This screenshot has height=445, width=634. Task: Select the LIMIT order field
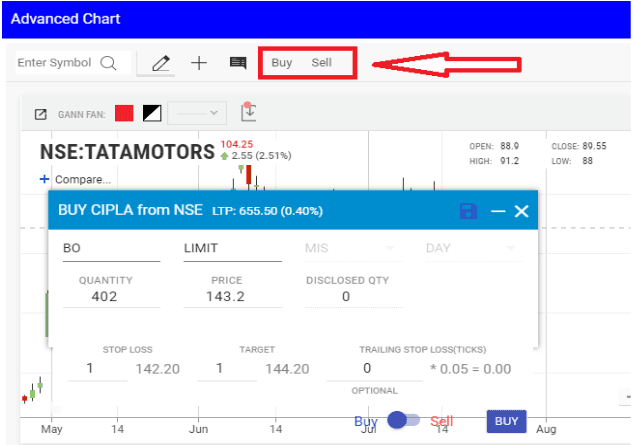[232, 249]
